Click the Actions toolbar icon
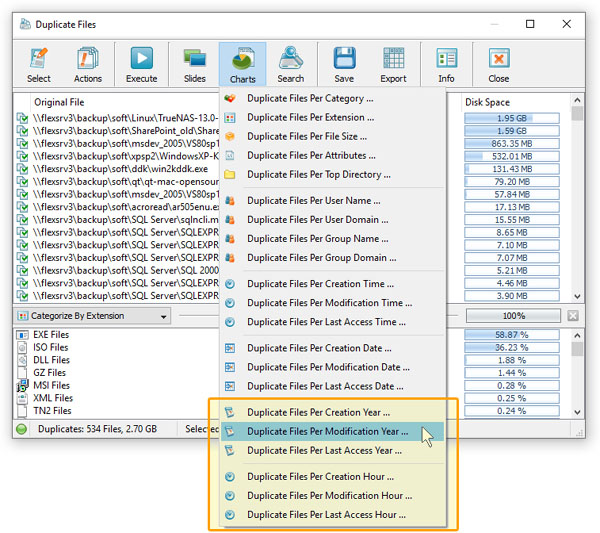The width and height of the screenshot is (600, 533). click(x=88, y=65)
